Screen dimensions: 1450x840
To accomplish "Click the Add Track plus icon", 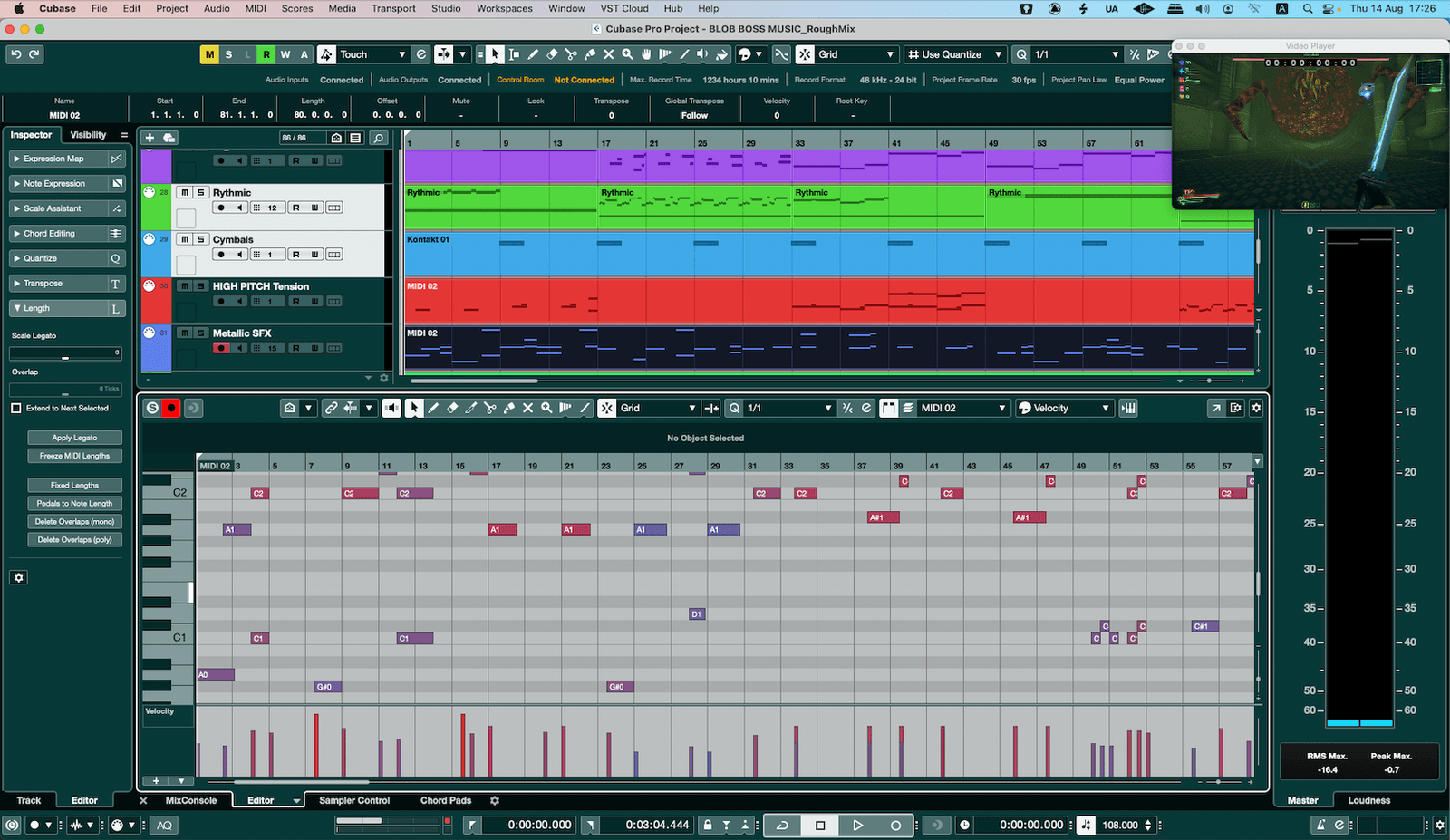I will click(x=150, y=138).
